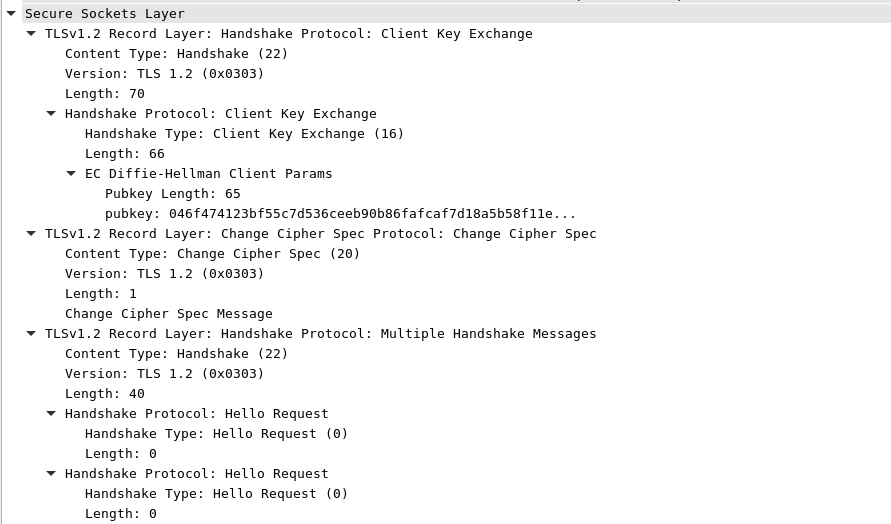Collapse the Change Cipher Spec record layer
This screenshot has width=891, height=524.
pos(31,233)
